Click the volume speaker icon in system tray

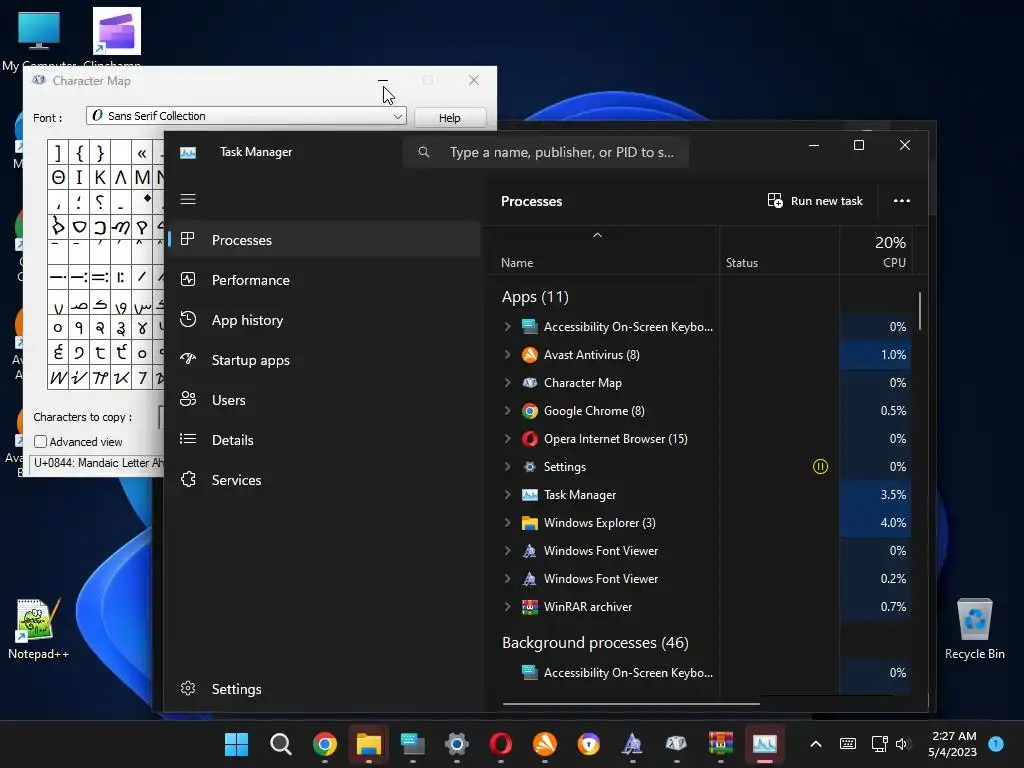pos(903,744)
